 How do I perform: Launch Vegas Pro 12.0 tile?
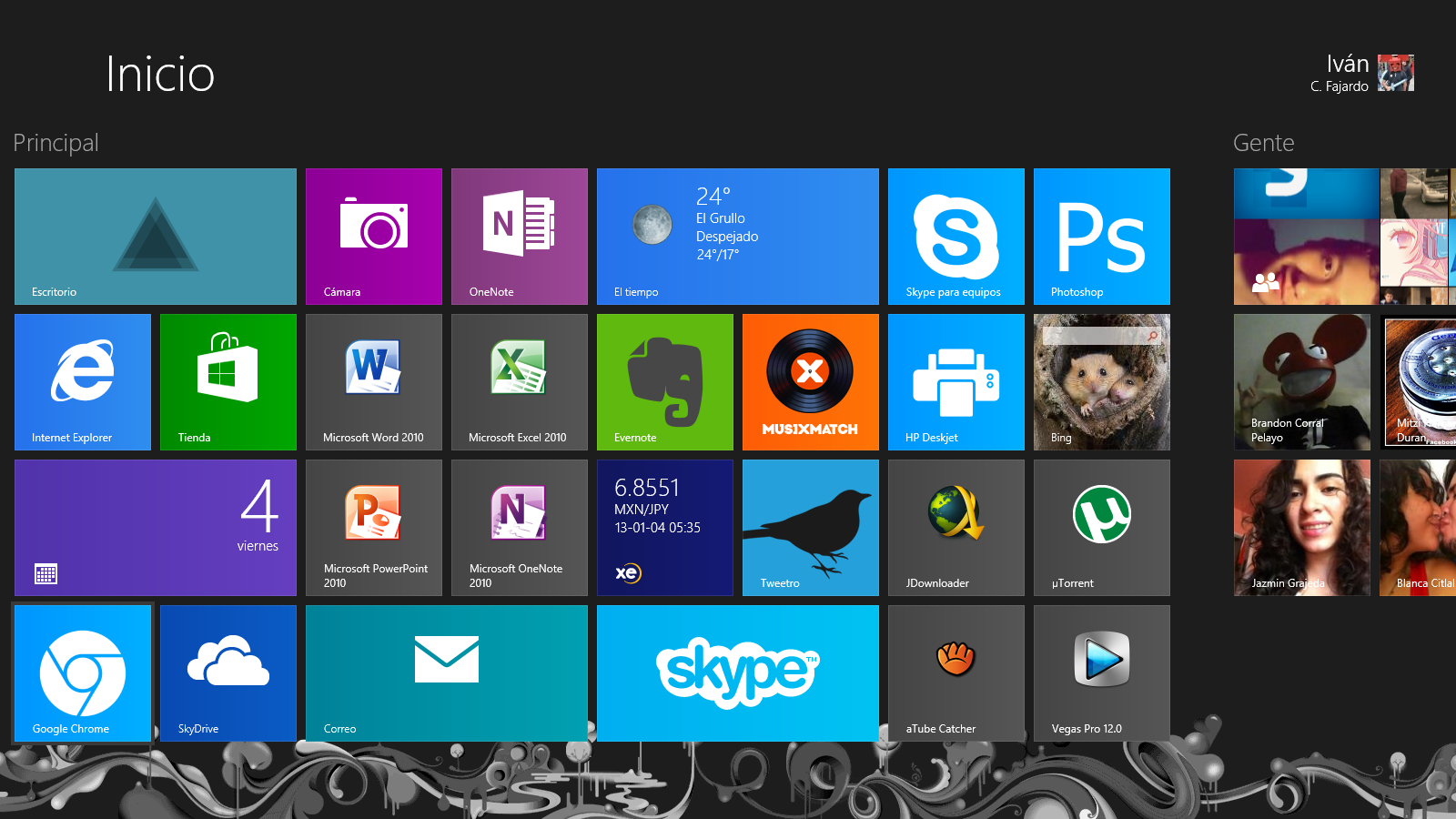(x=1102, y=673)
